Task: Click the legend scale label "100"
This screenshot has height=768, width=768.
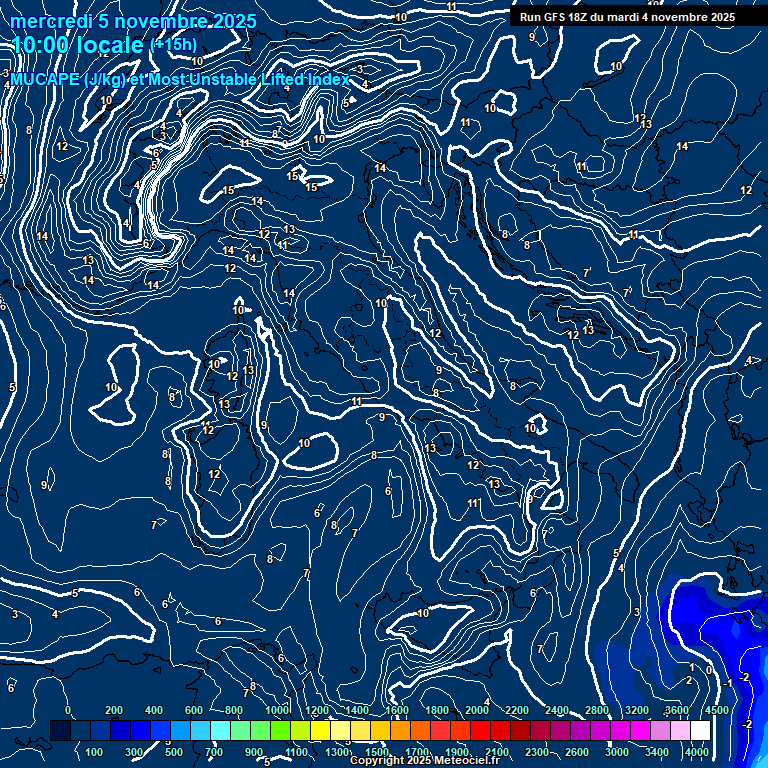Action: [x=94, y=752]
